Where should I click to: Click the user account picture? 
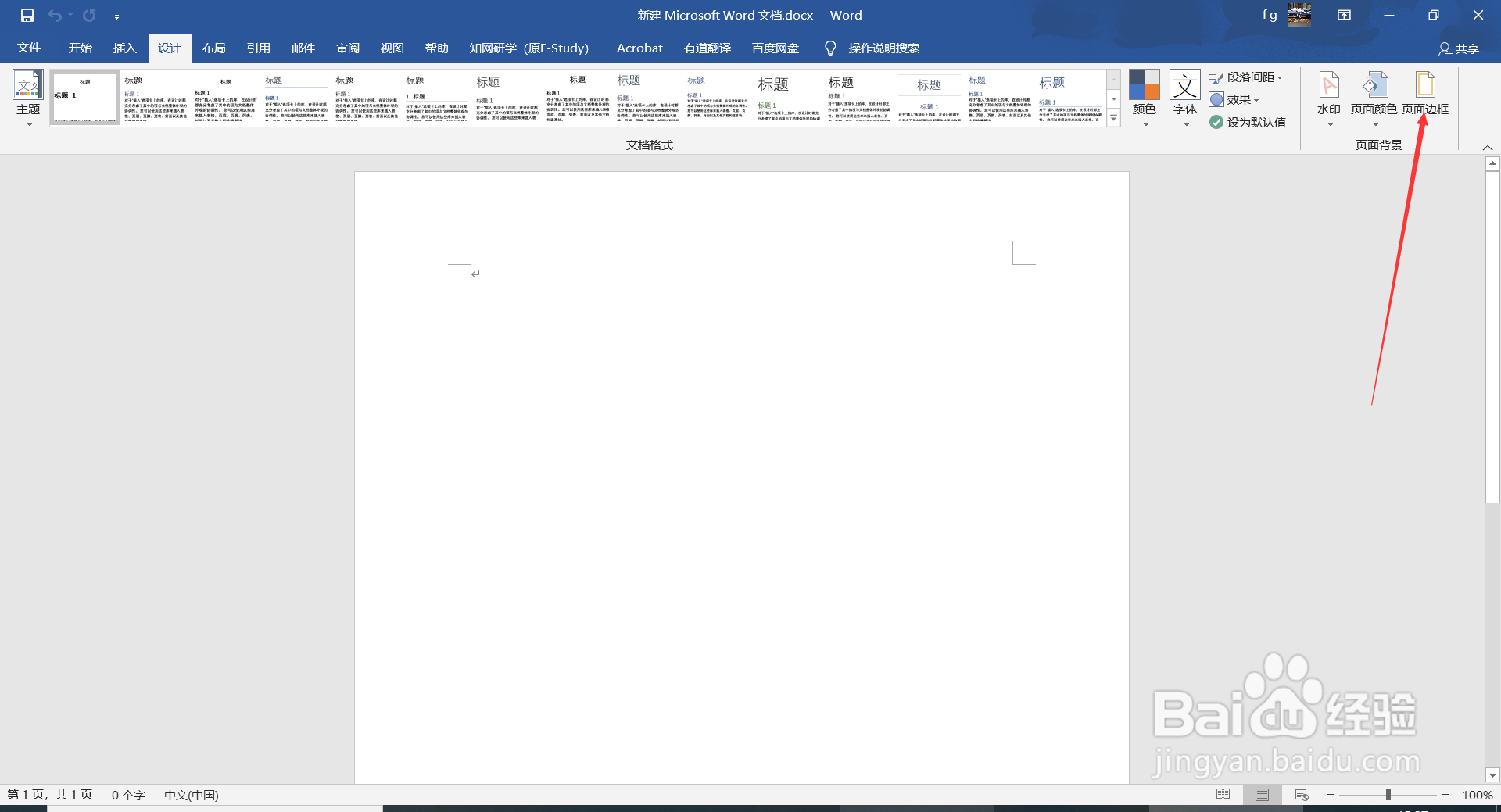1299,15
